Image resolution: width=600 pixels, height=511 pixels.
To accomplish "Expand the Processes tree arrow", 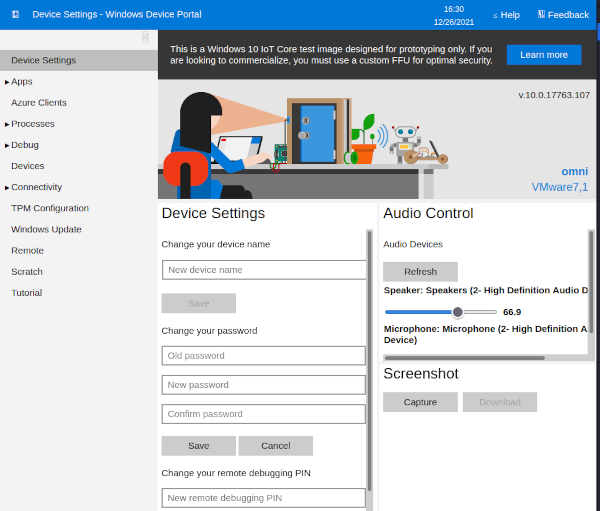I will coord(7,124).
